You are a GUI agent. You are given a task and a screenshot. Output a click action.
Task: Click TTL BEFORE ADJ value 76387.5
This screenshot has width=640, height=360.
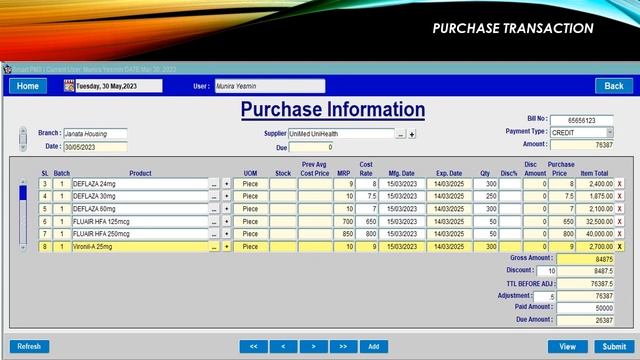point(585,284)
